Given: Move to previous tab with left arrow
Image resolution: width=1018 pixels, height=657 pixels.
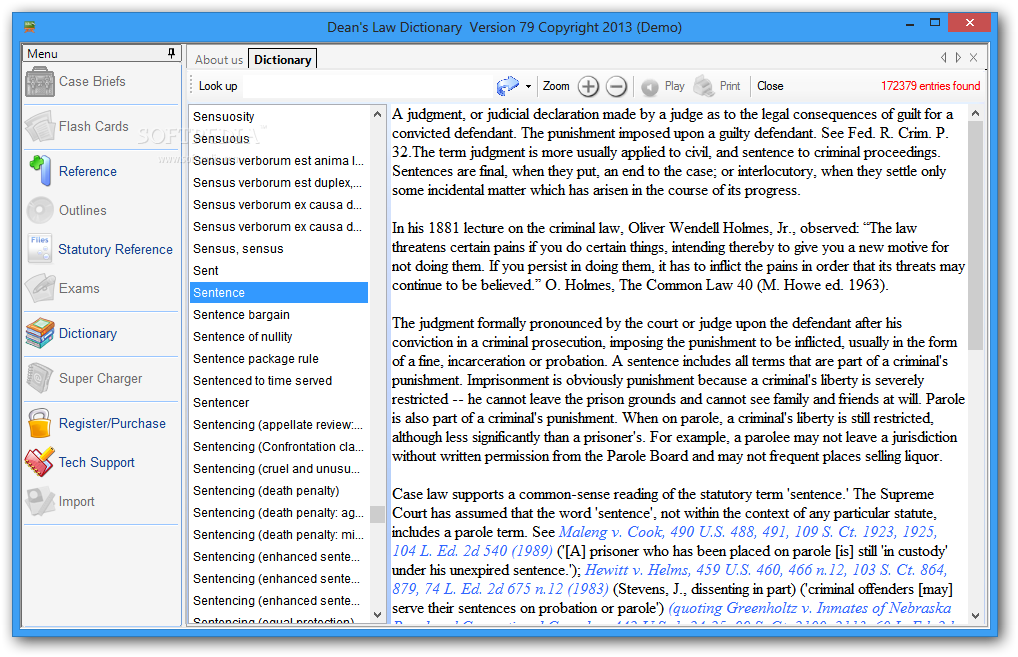Looking at the screenshot, I should 943,58.
